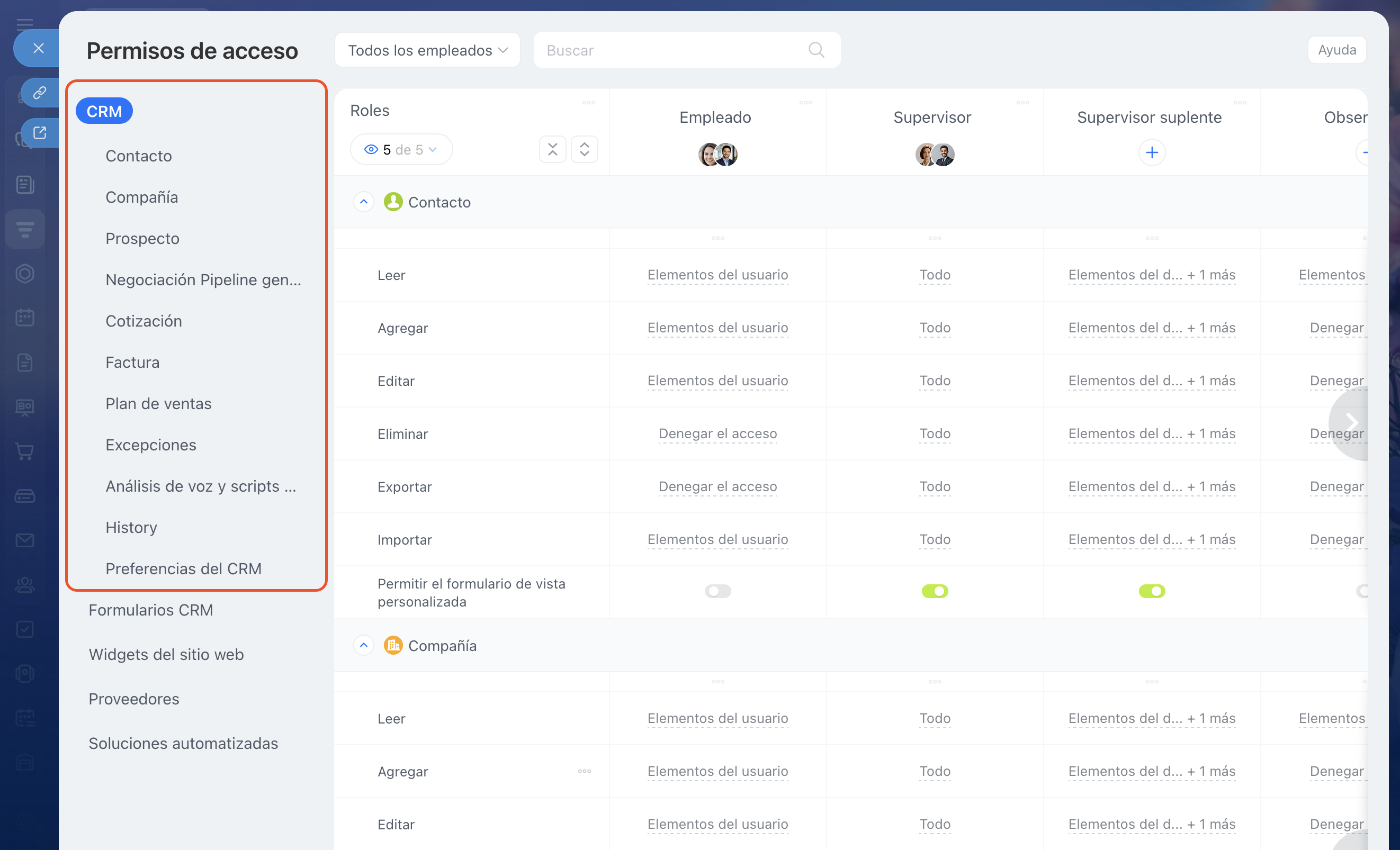
Task: Click the Empleado role user avatars
Action: point(717,155)
